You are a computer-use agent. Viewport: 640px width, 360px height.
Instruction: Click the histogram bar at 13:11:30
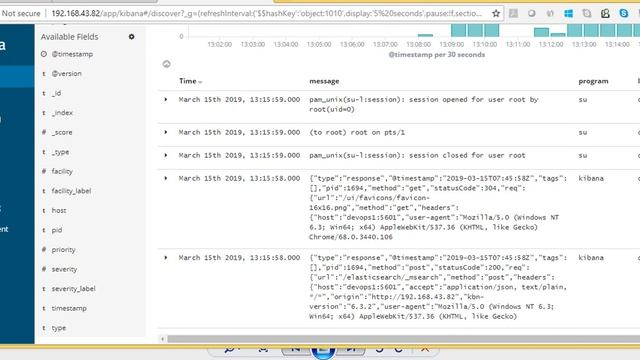click(x=541, y=32)
